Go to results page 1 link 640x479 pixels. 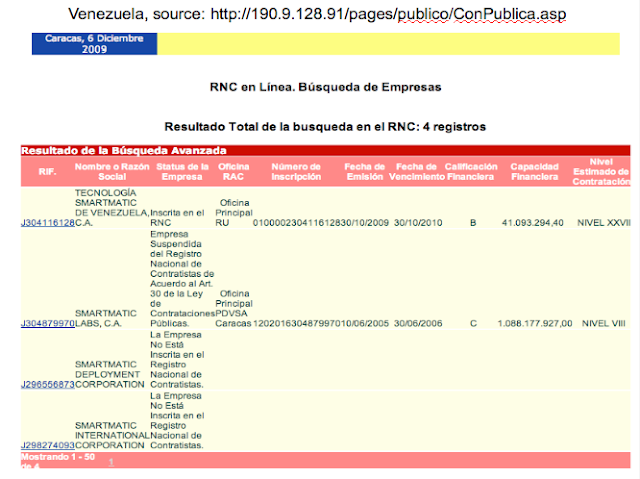pos(111,462)
